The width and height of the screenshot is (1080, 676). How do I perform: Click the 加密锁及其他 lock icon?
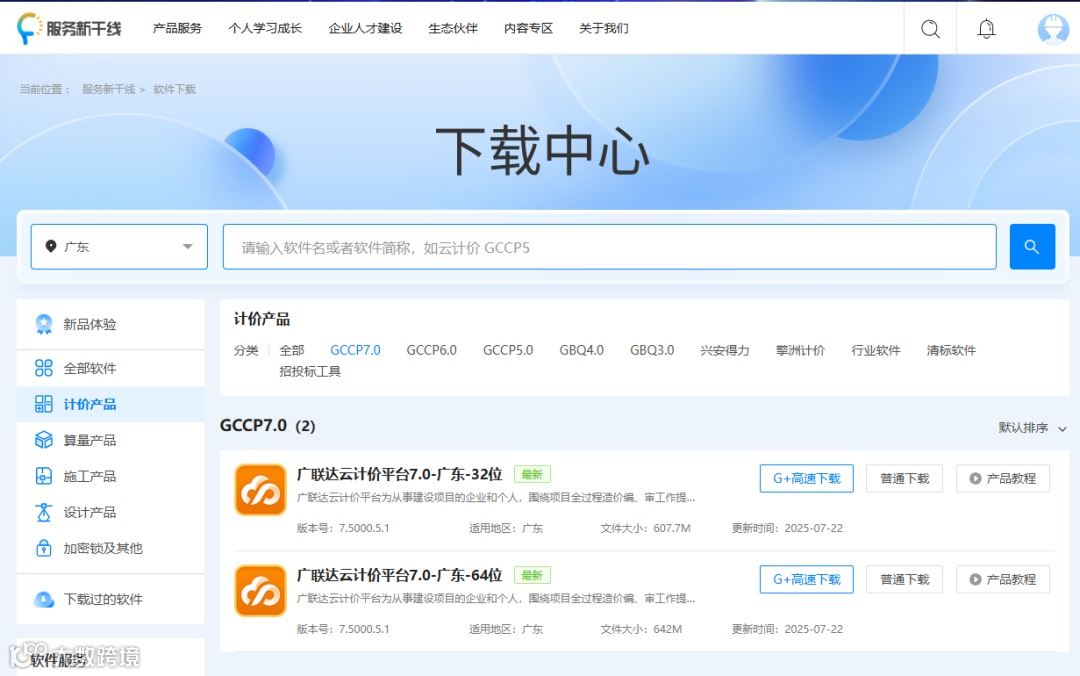click(x=43, y=548)
